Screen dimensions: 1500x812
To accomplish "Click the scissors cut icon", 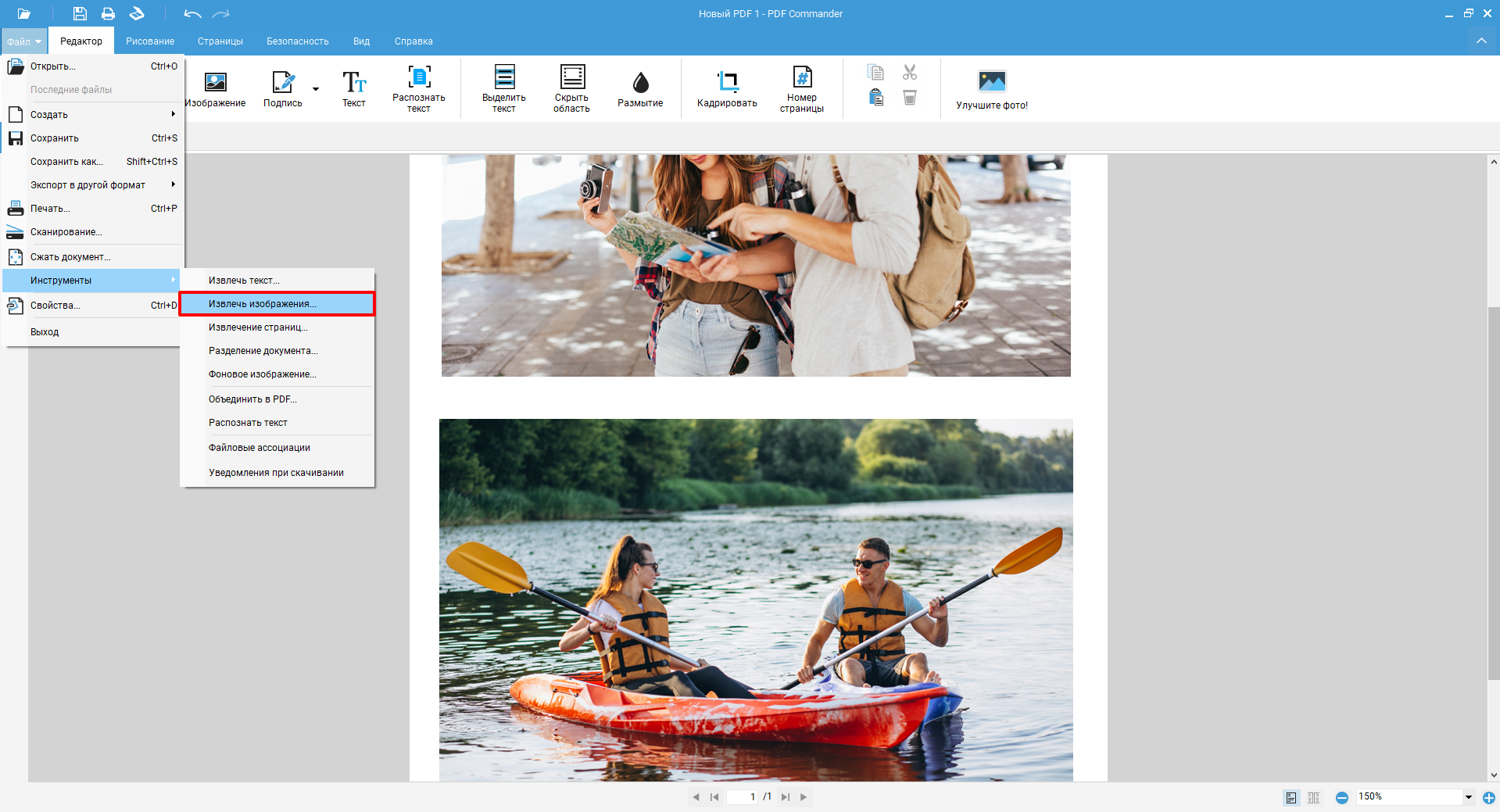I will 909,73.
